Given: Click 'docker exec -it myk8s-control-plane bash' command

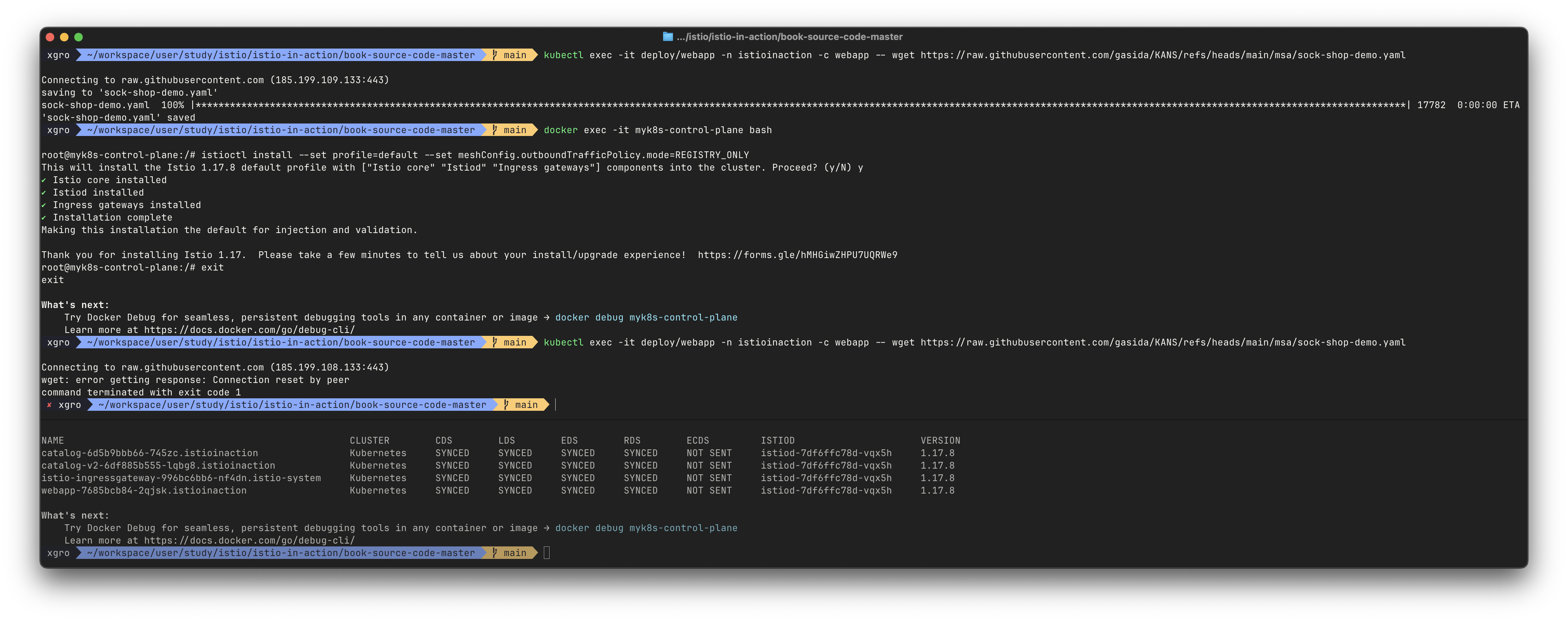Looking at the screenshot, I should (657, 130).
